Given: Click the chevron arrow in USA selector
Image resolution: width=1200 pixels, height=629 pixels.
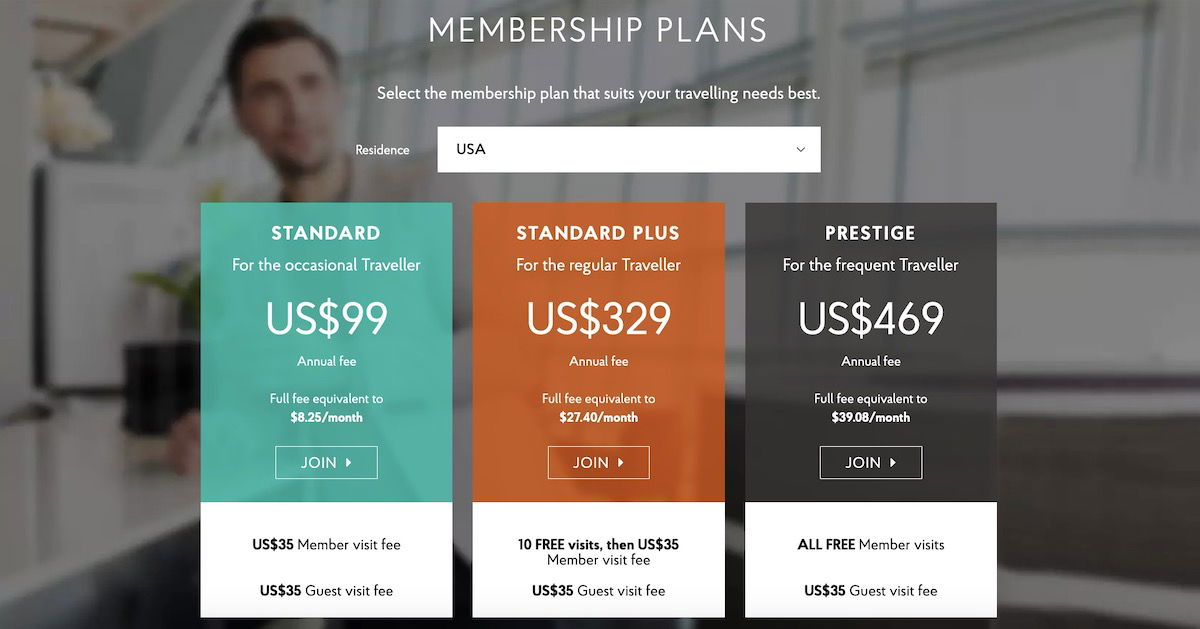Looking at the screenshot, I should (x=800, y=150).
